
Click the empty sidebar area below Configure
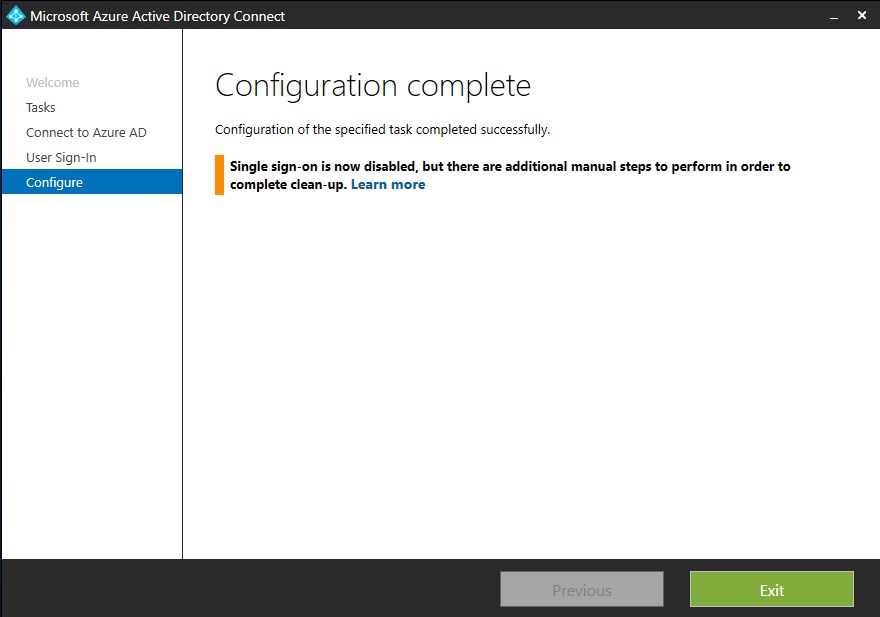click(x=91, y=380)
